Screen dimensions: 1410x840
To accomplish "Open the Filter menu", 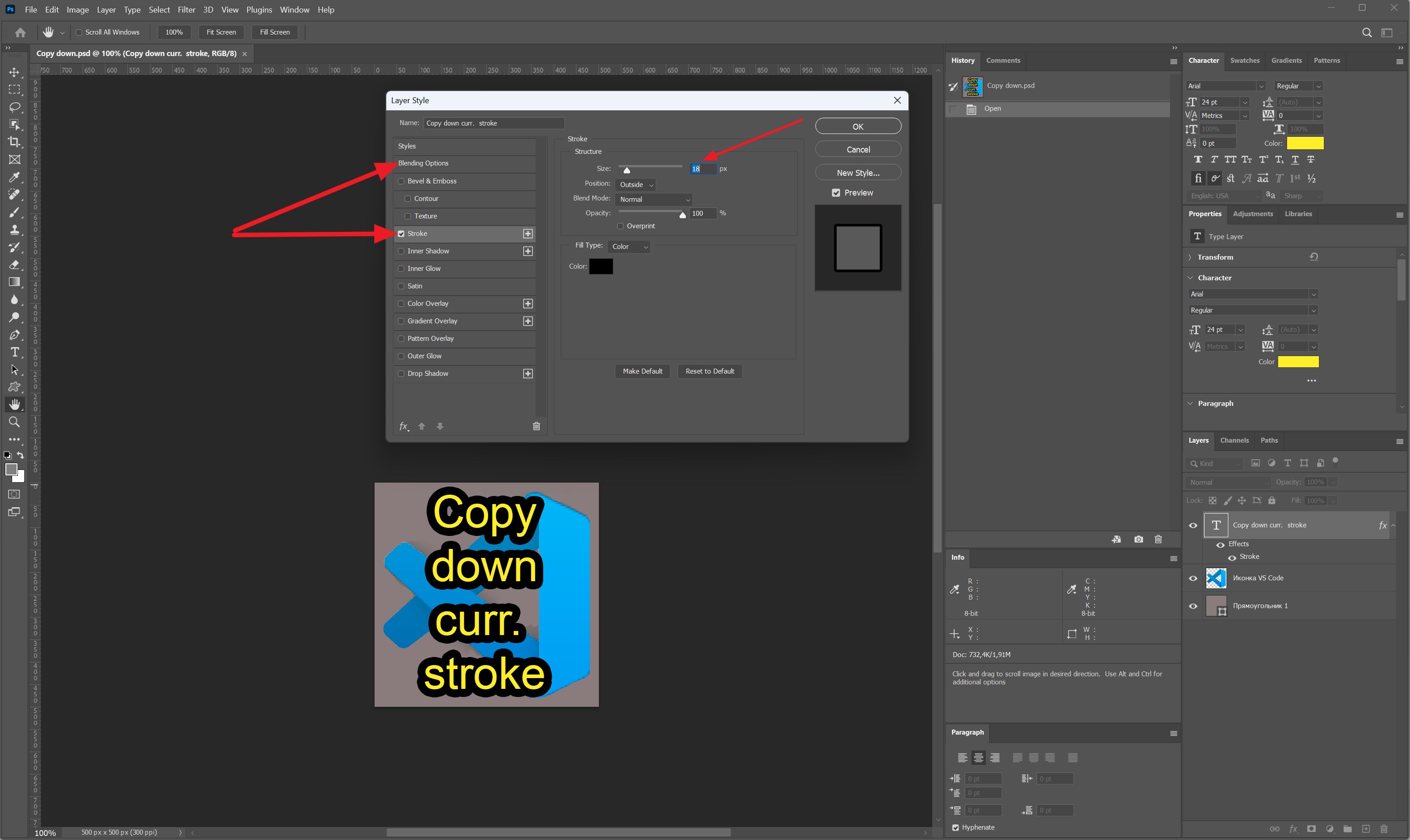I will tap(186, 9).
